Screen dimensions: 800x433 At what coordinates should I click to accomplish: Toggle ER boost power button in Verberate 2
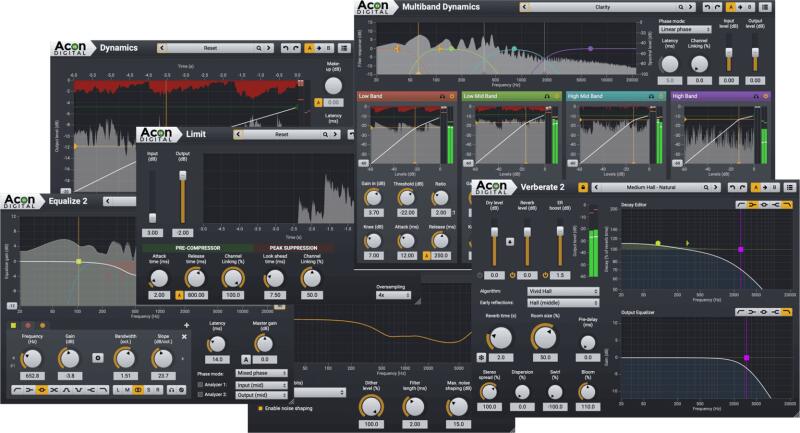coord(545,275)
